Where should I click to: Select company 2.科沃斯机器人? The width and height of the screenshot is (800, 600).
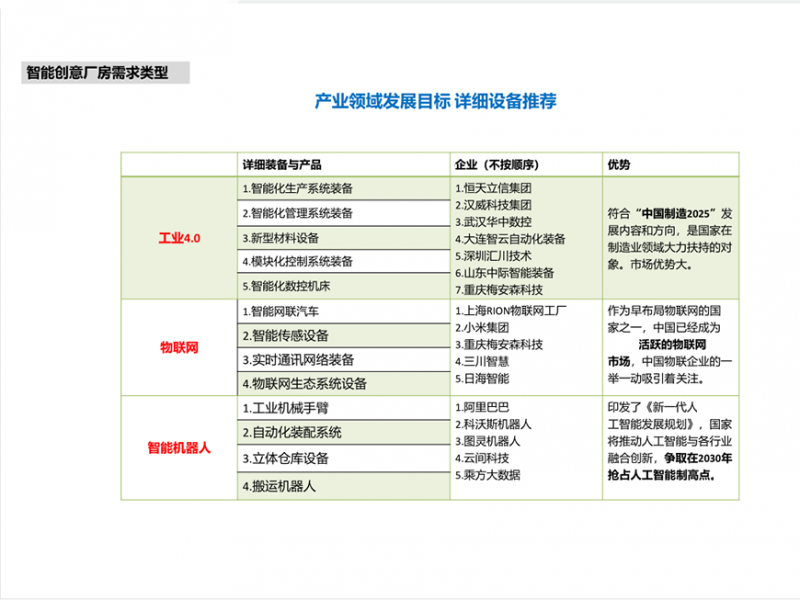coord(493,424)
